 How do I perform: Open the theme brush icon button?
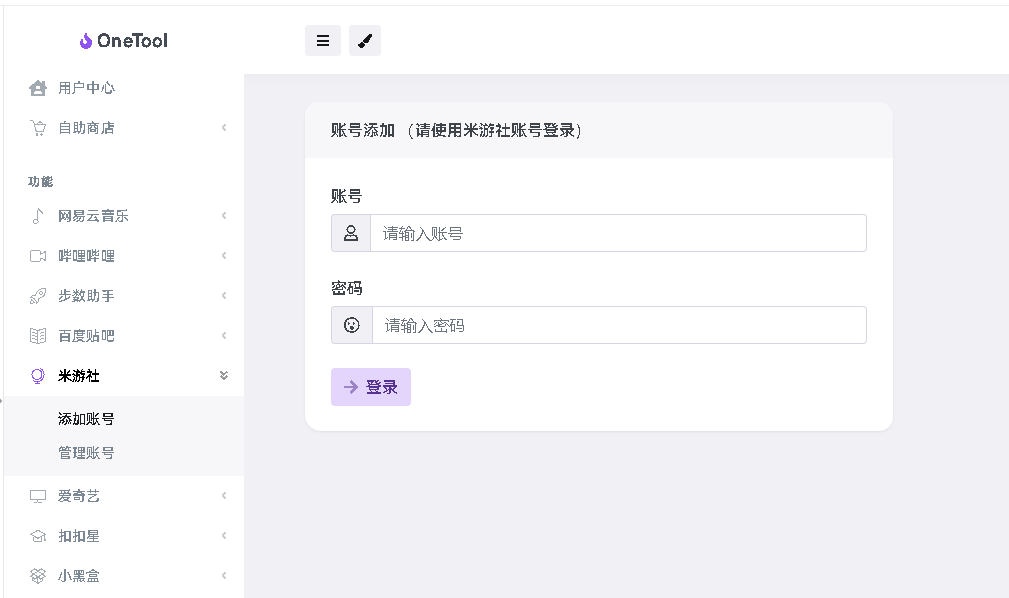click(365, 41)
